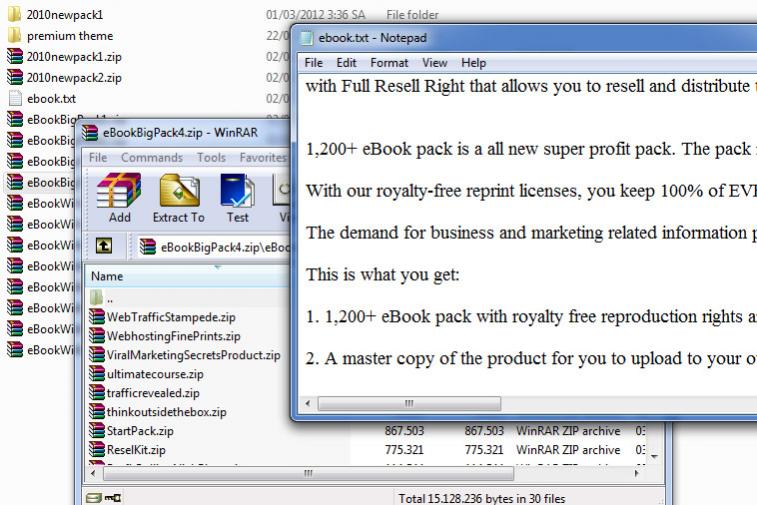
Task: Open Notepad Help menu
Action: (x=473, y=63)
